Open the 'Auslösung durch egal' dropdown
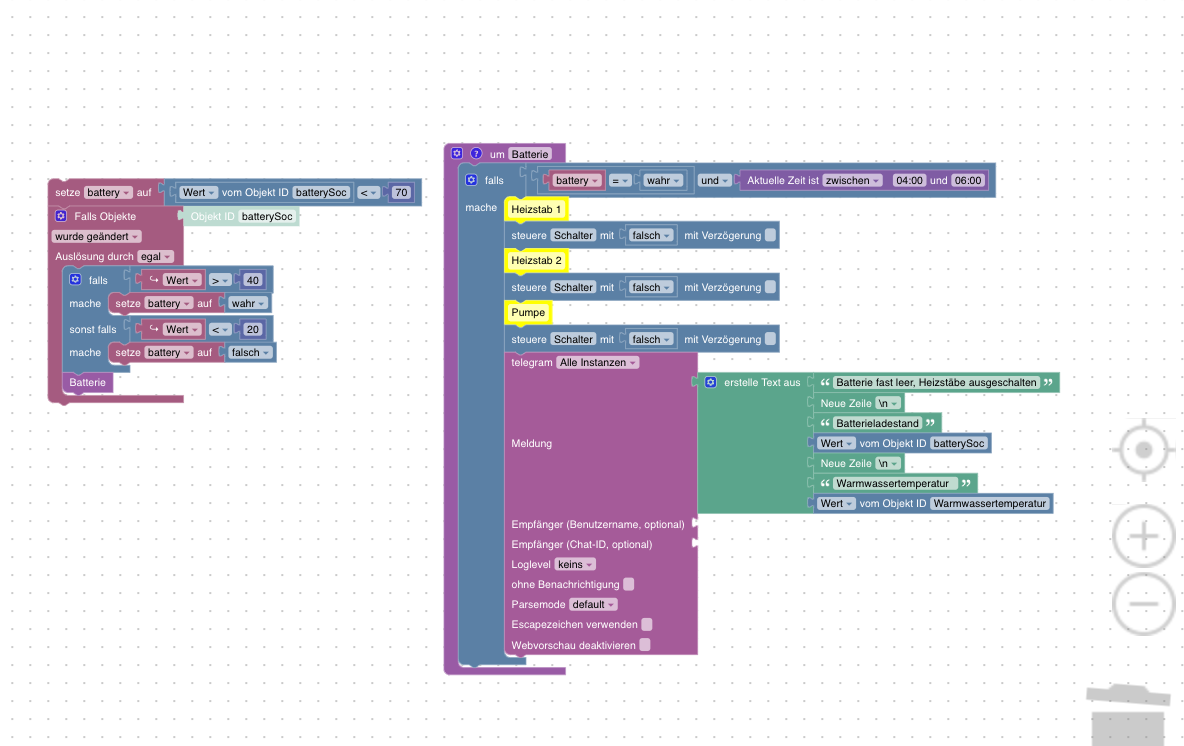The width and height of the screenshot is (1184, 746). point(156,257)
